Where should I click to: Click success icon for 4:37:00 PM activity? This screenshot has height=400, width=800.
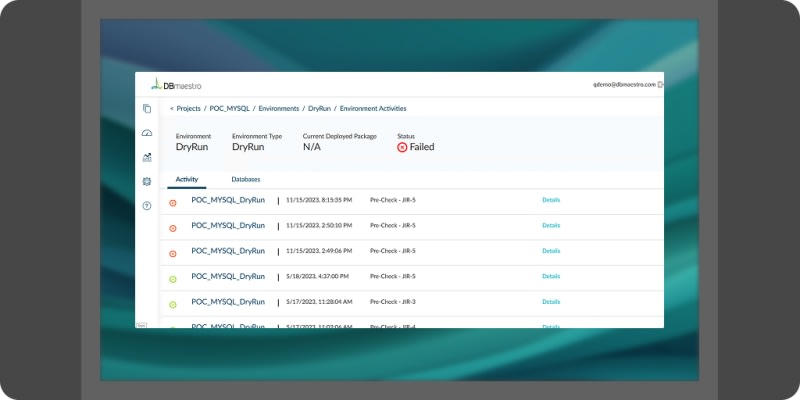coord(172,279)
